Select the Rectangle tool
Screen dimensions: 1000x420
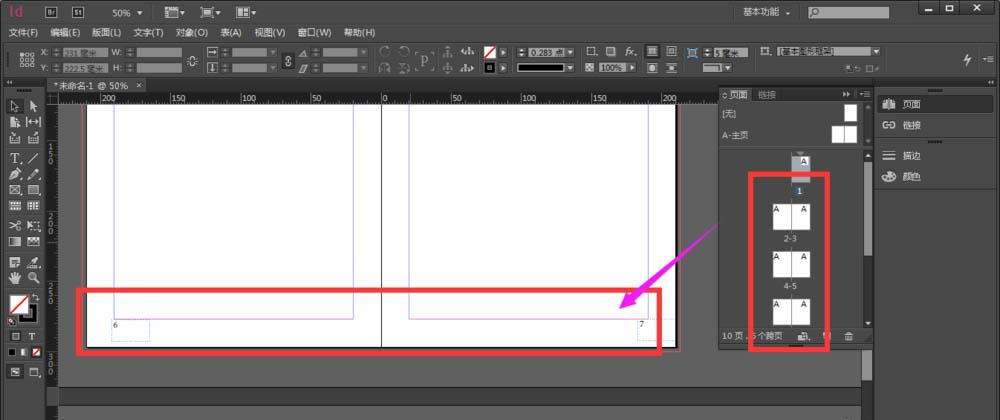point(34,190)
